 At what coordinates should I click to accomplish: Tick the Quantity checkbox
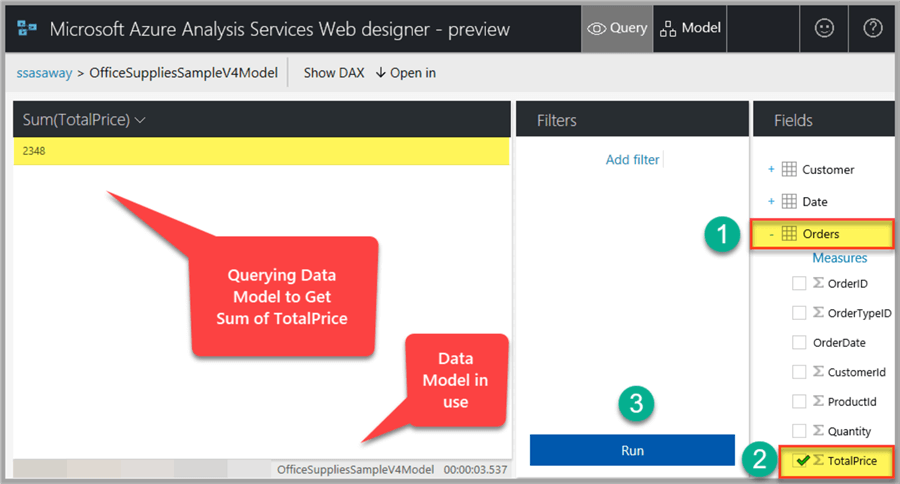coord(799,431)
